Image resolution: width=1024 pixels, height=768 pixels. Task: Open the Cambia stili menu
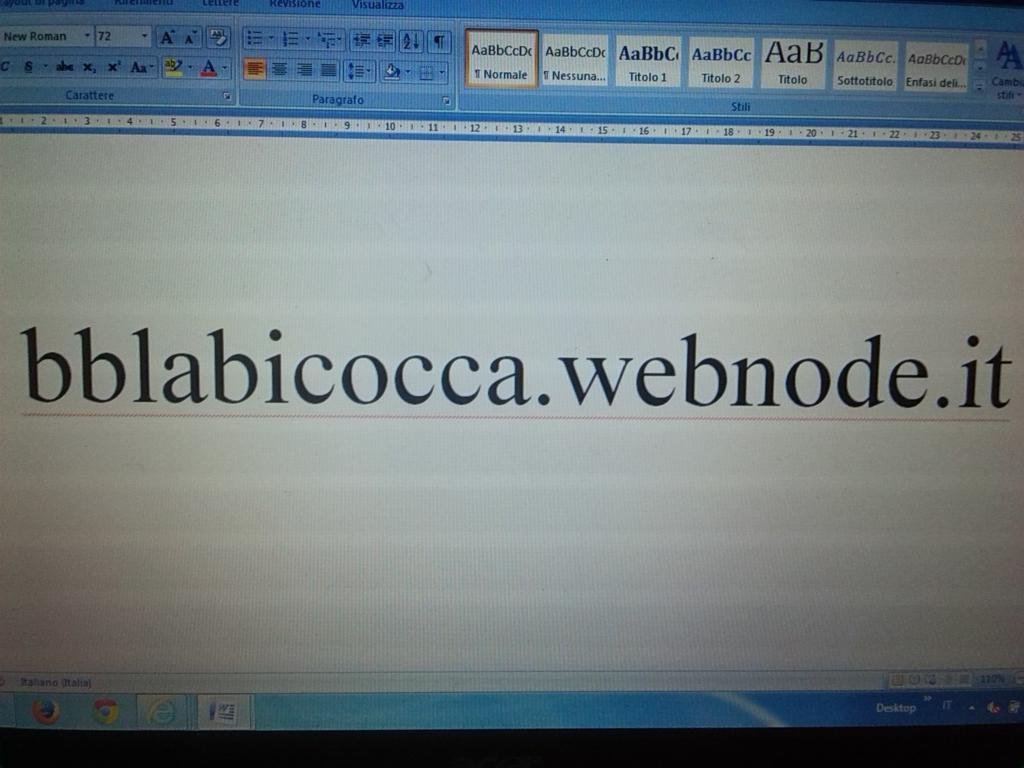pyautogui.click(x=1007, y=71)
